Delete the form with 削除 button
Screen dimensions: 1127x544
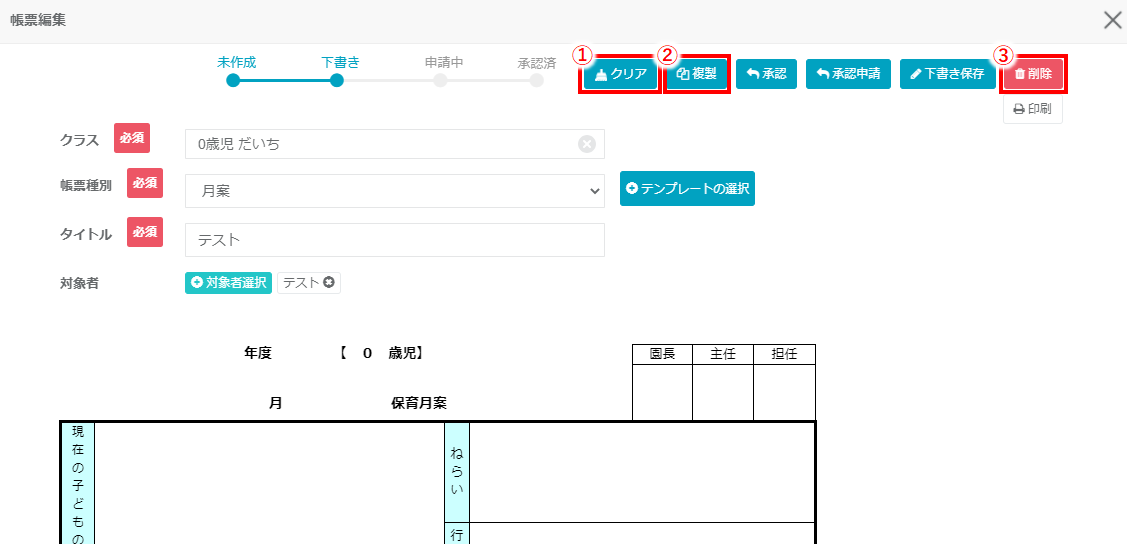[1033, 74]
